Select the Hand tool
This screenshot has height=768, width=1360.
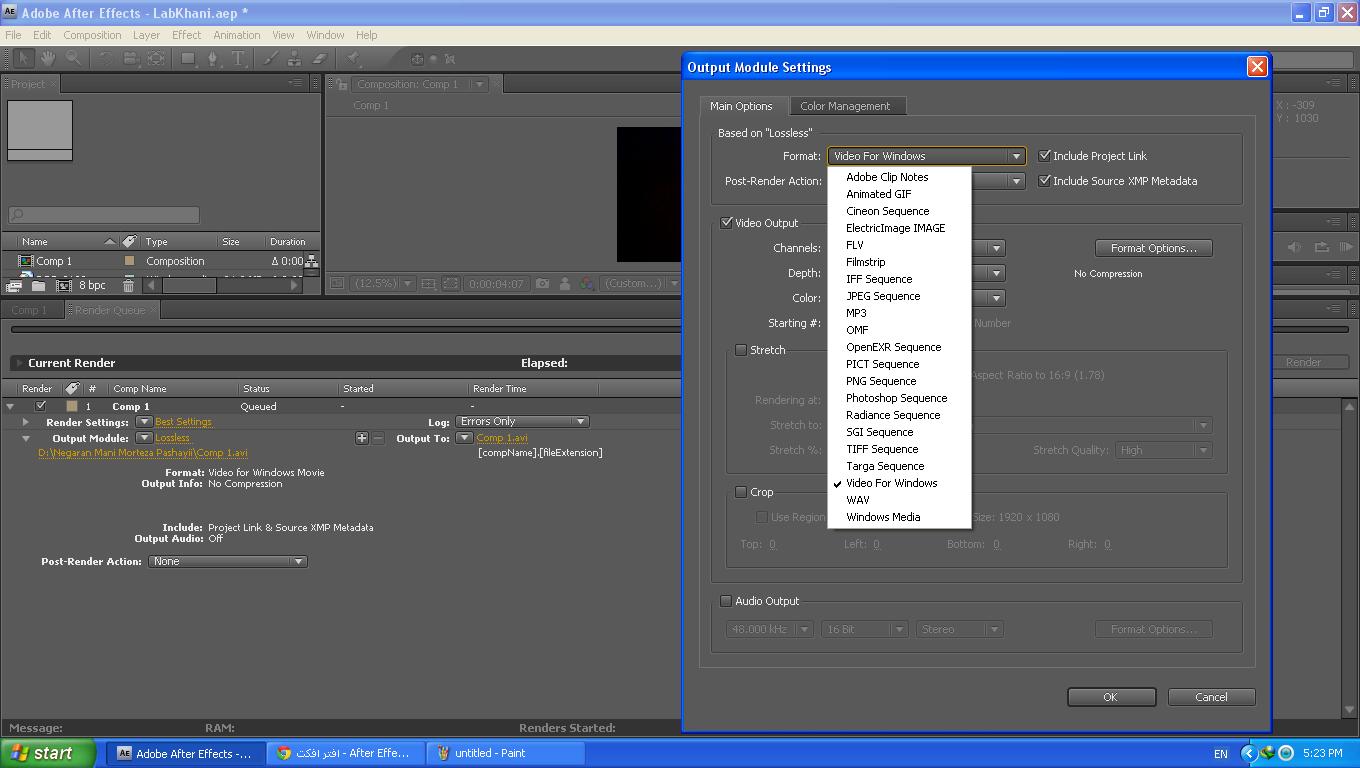[47, 59]
